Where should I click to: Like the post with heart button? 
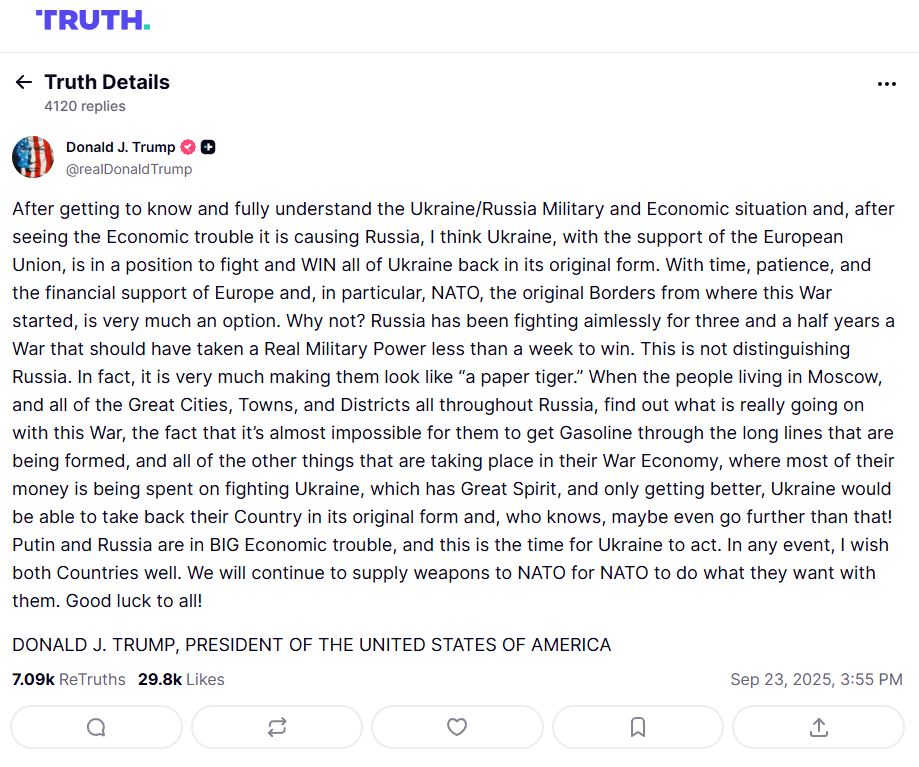coord(457,727)
